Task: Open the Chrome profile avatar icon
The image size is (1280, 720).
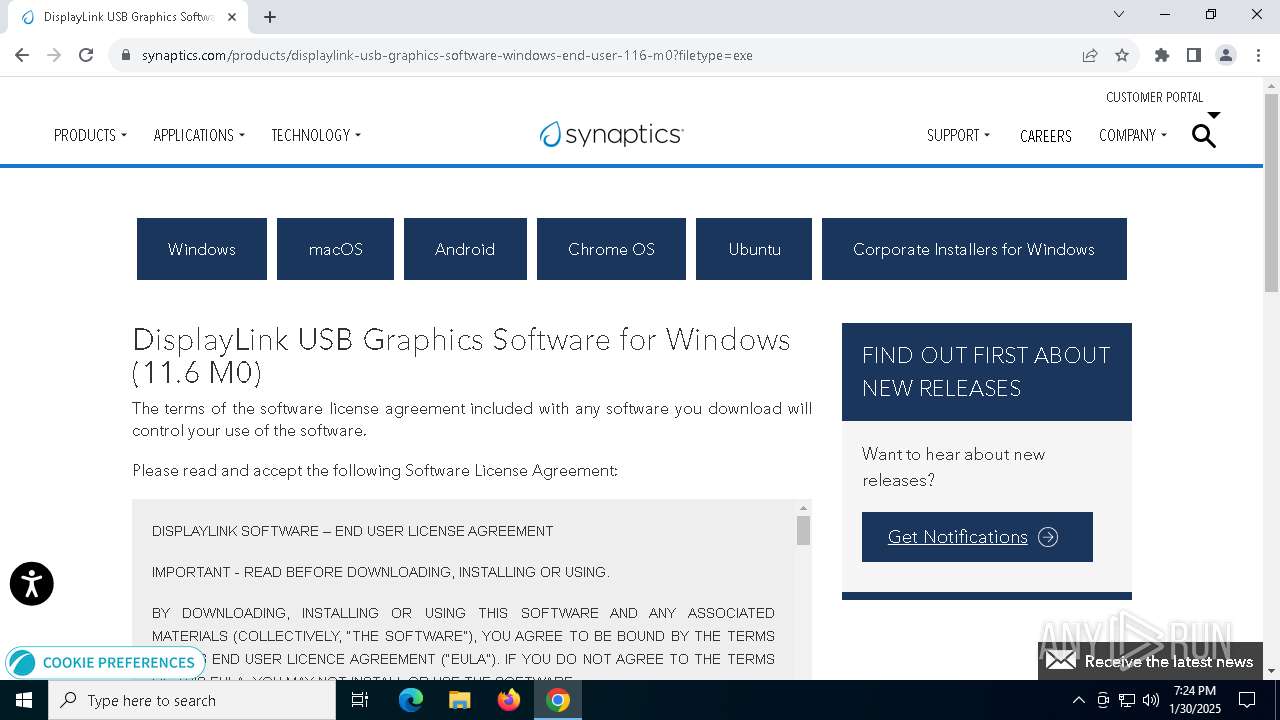Action: coord(1226,55)
